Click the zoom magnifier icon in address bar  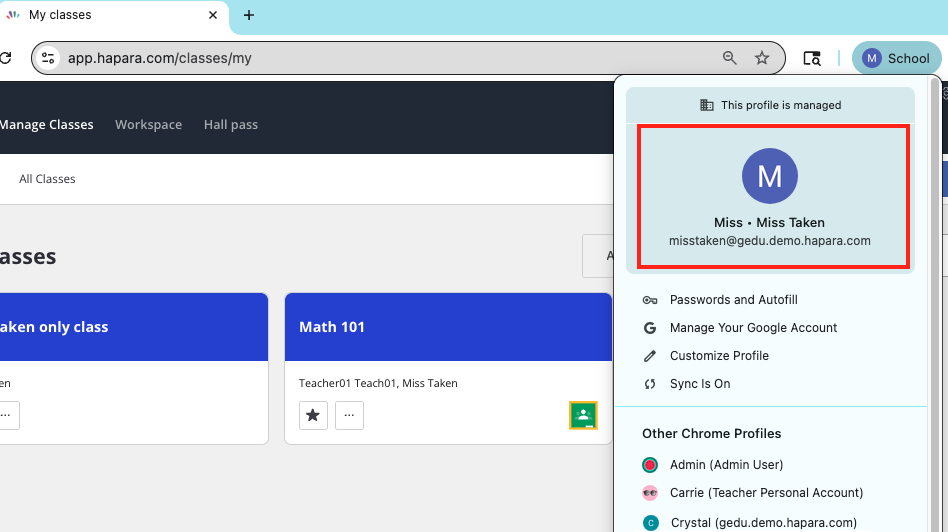point(730,58)
